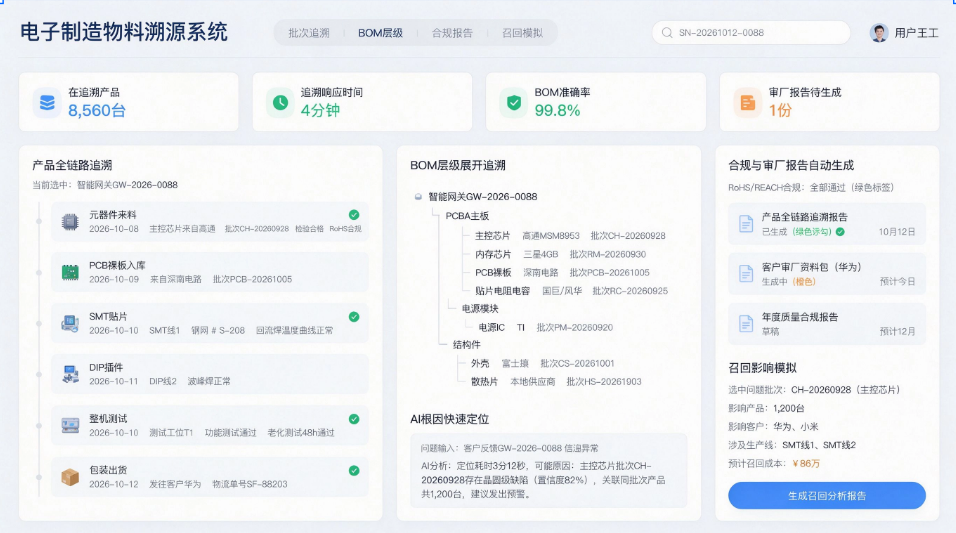Click green check beside 已生成（绿色标勾）

(x=840, y=232)
